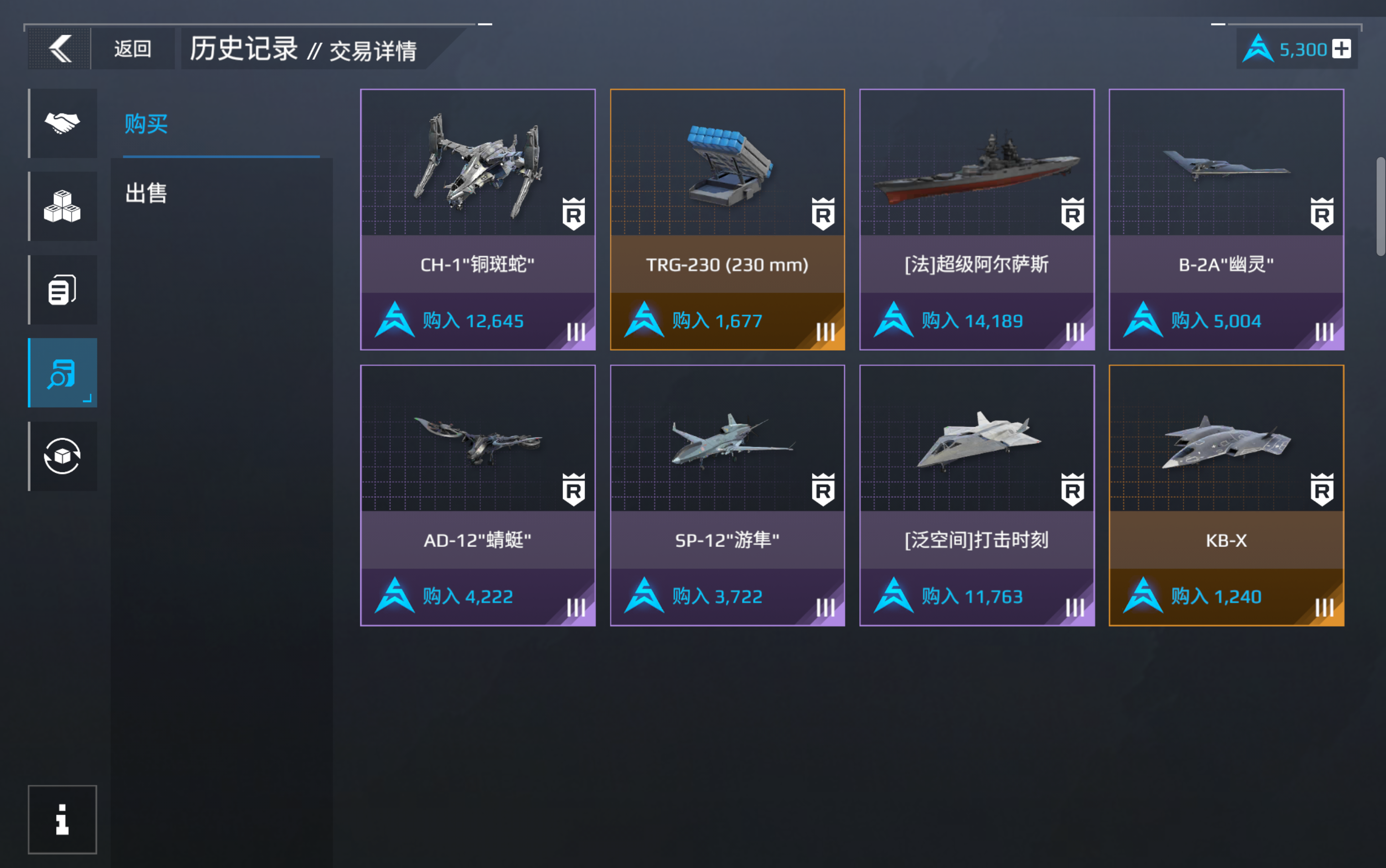Click the R badge on KB-X card

coord(1322,490)
